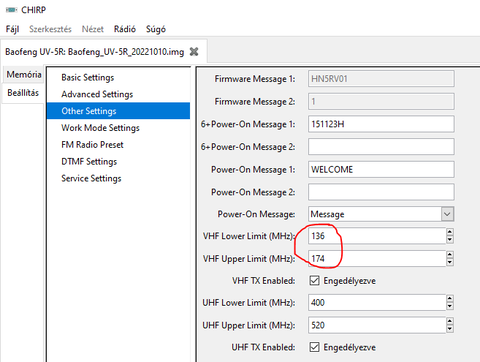Open the Rádió menu

coord(125,29)
